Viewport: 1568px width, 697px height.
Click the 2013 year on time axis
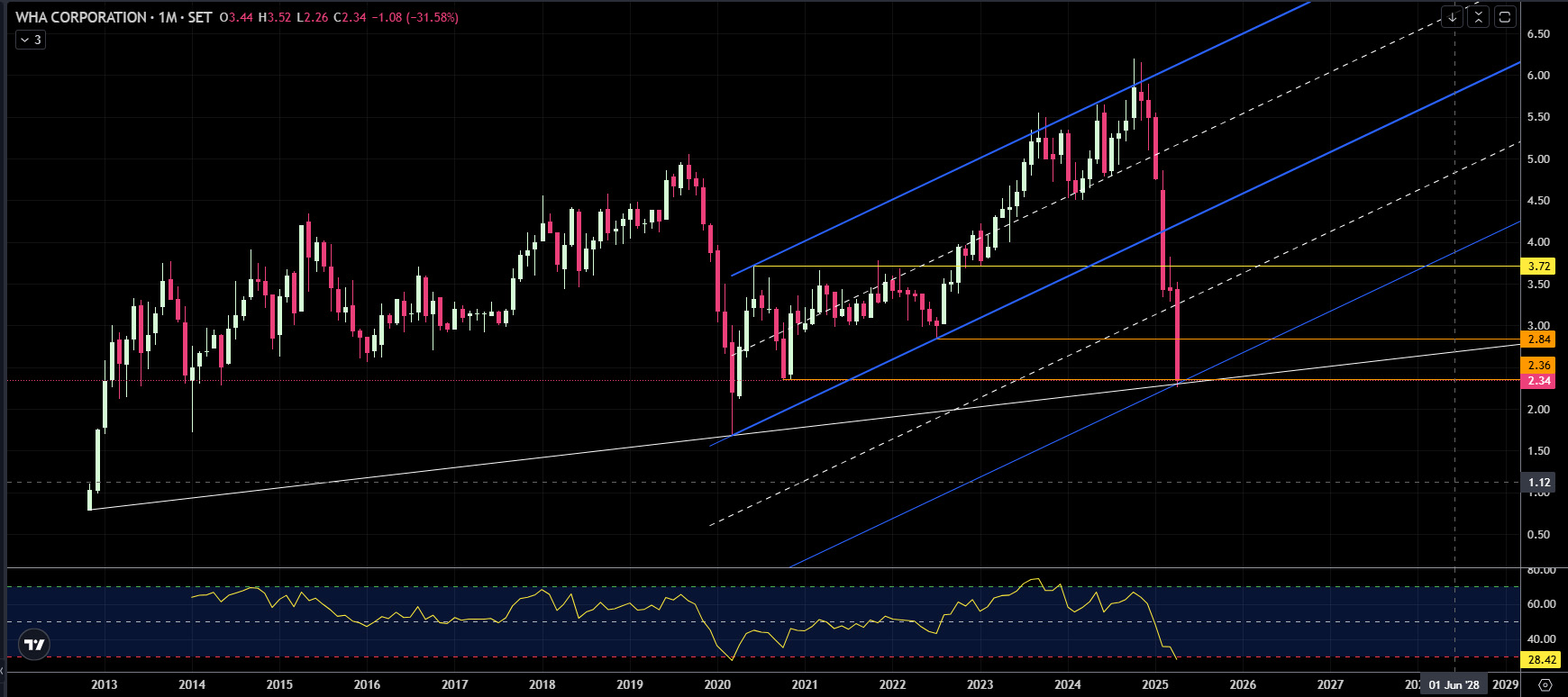coord(105,684)
